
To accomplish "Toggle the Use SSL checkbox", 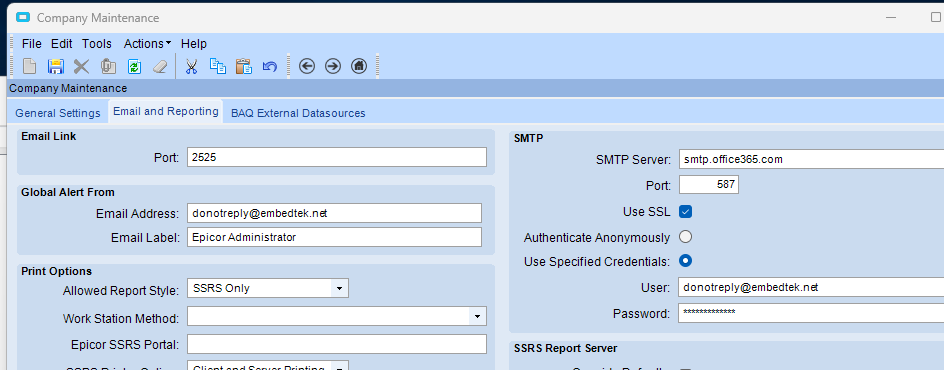I will 685,212.
